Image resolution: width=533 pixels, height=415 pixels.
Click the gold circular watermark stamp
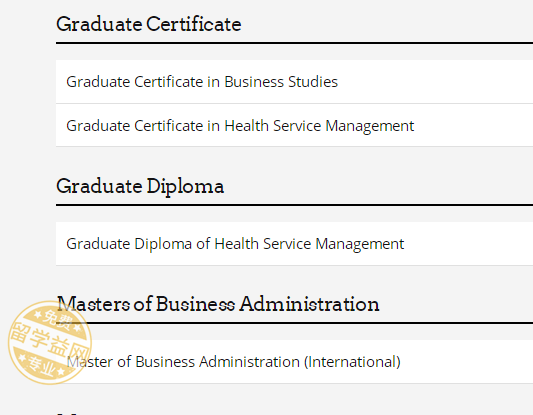coord(50,343)
